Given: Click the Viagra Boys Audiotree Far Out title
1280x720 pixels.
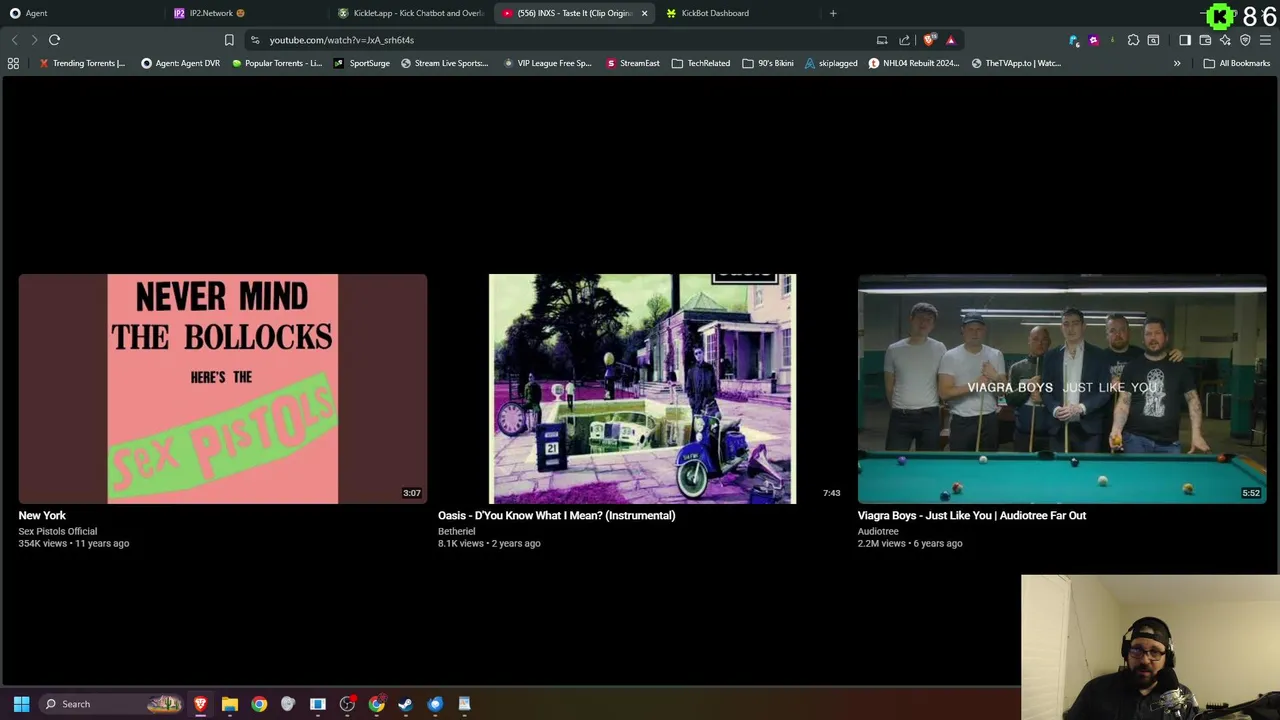Looking at the screenshot, I should tap(972, 516).
